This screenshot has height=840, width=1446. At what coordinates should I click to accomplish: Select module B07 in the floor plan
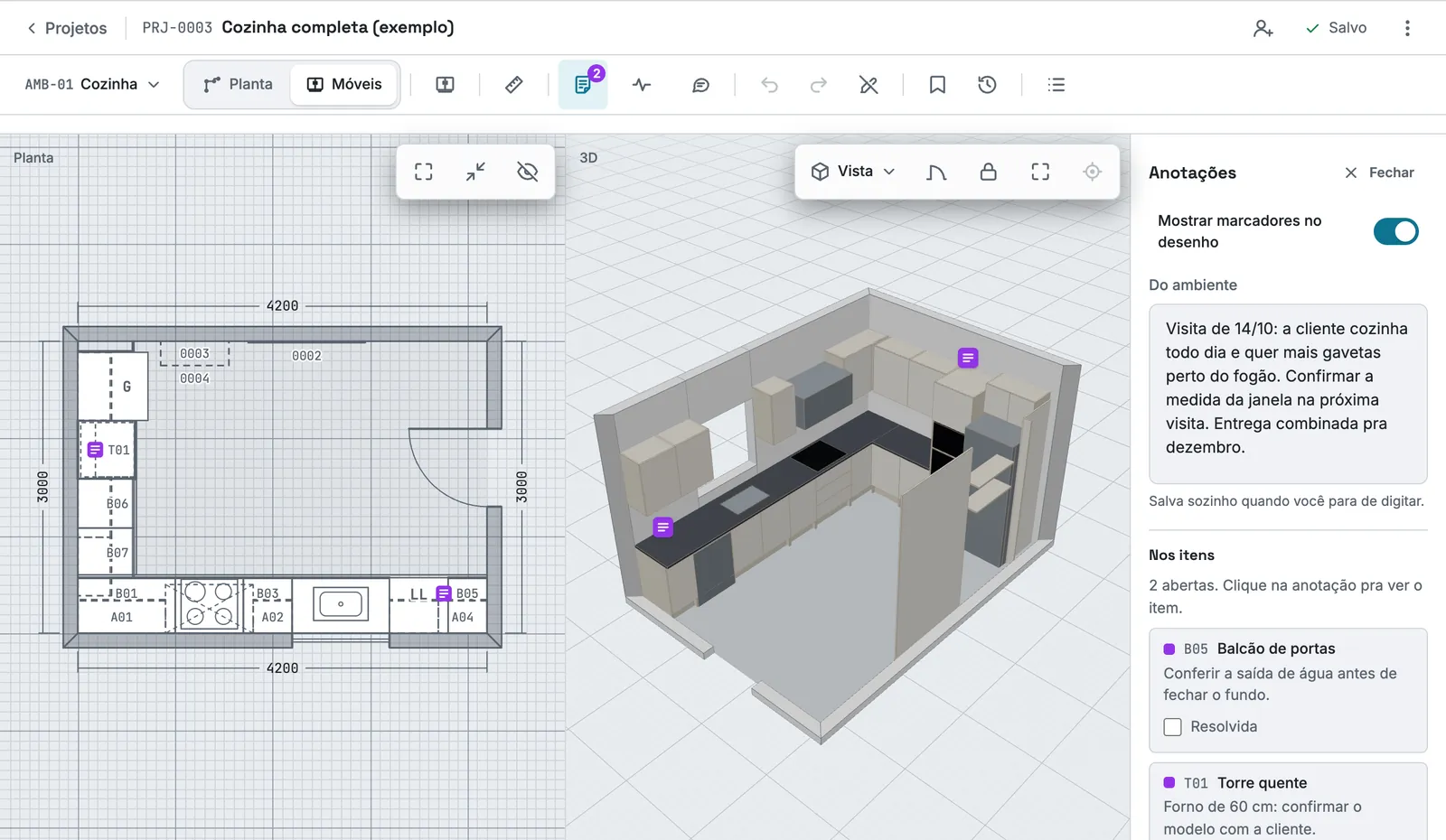(x=106, y=552)
